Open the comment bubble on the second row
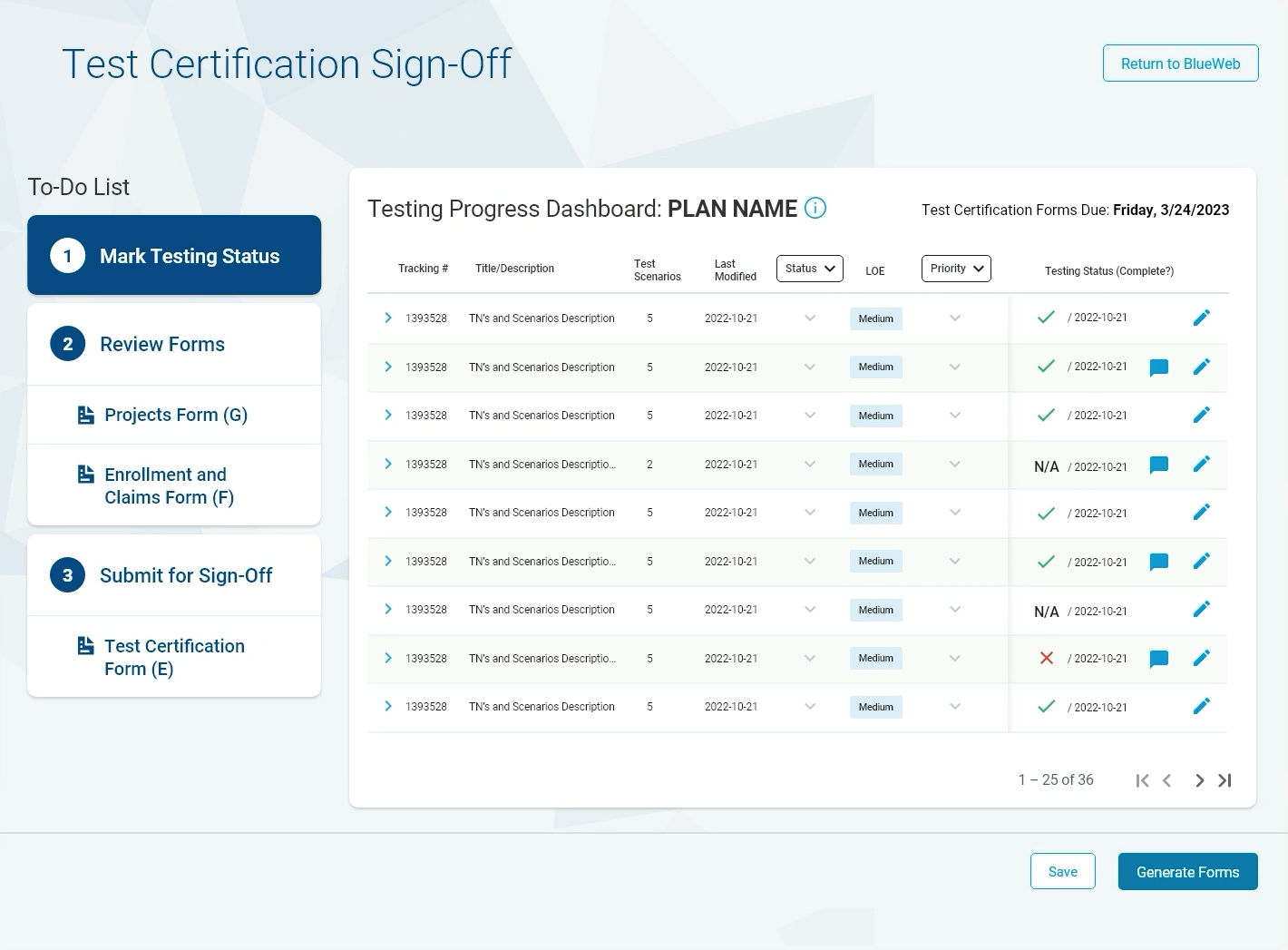 (1159, 367)
